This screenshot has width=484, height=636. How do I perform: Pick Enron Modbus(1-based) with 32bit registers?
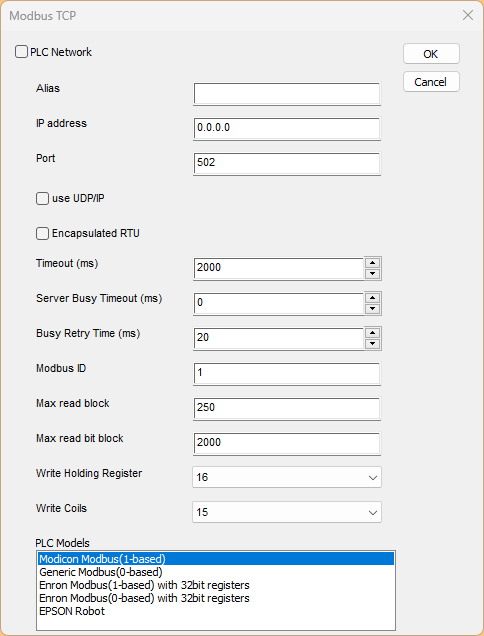click(144, 585)
